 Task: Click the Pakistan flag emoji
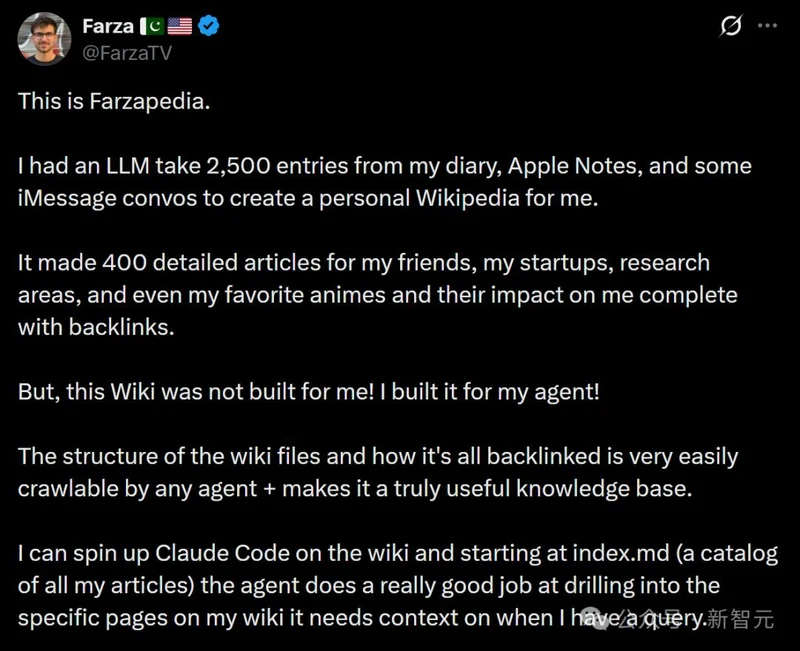coord(150,27)
